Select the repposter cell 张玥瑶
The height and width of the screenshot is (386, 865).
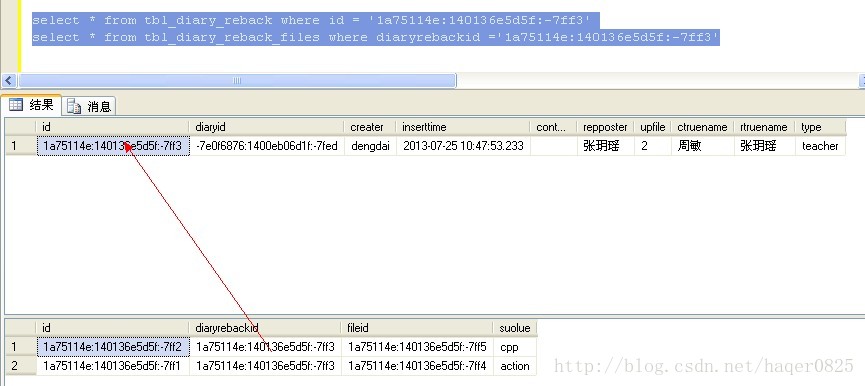click(605, 146)
